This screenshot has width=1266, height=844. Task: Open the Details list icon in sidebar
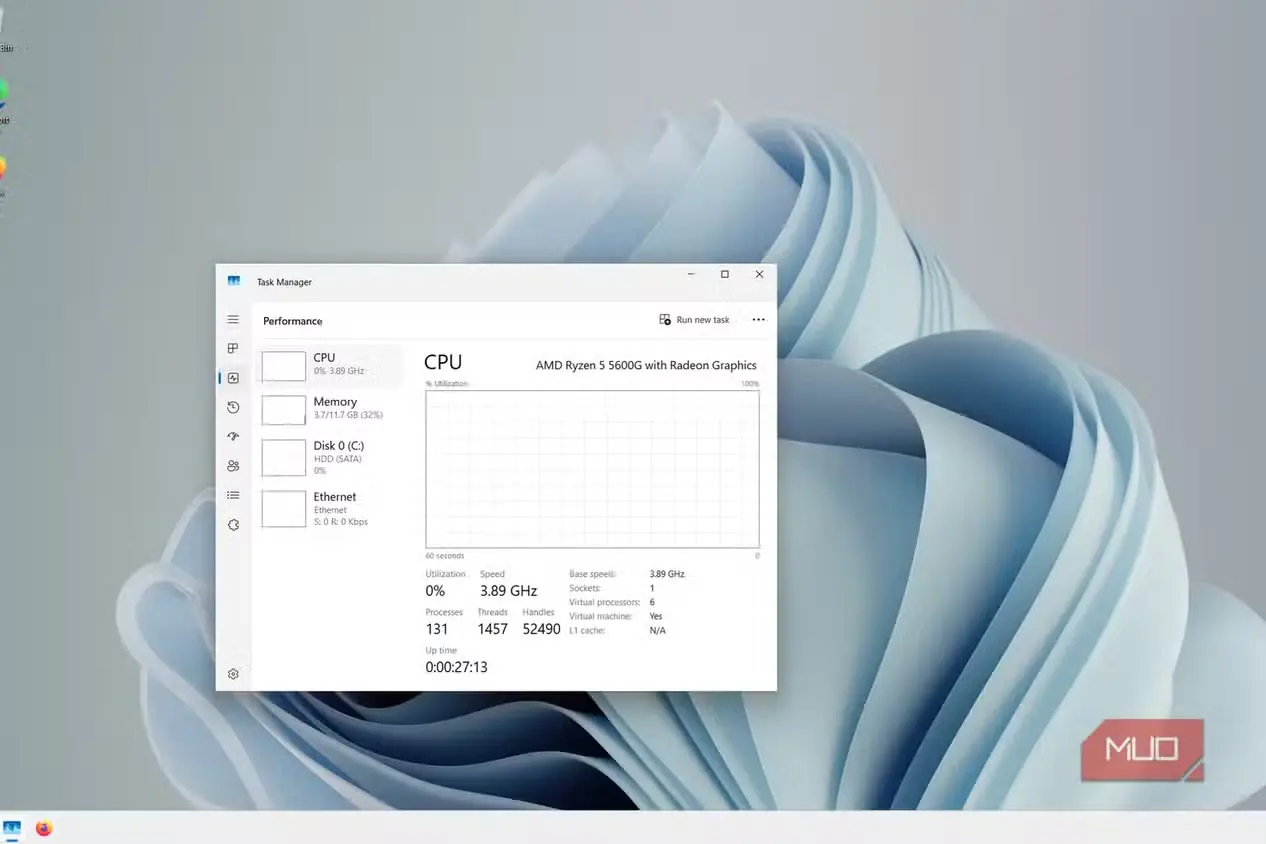[x=233, y=495]
